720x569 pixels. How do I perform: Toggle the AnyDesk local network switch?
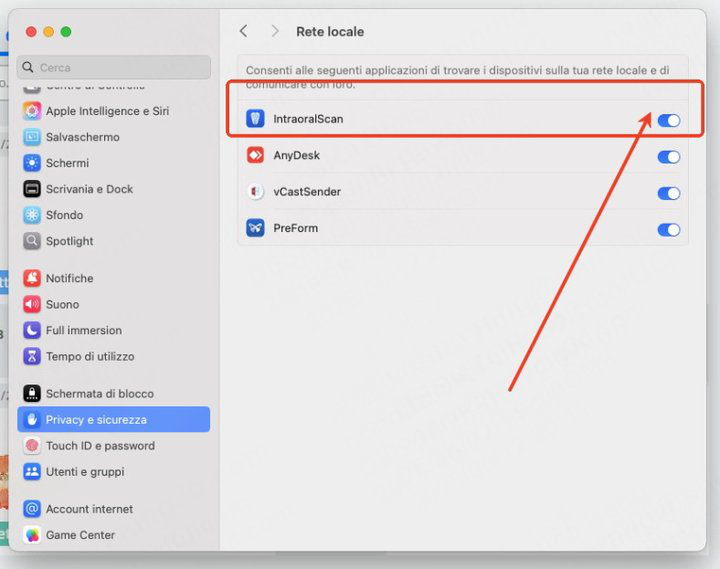point(669,157)
